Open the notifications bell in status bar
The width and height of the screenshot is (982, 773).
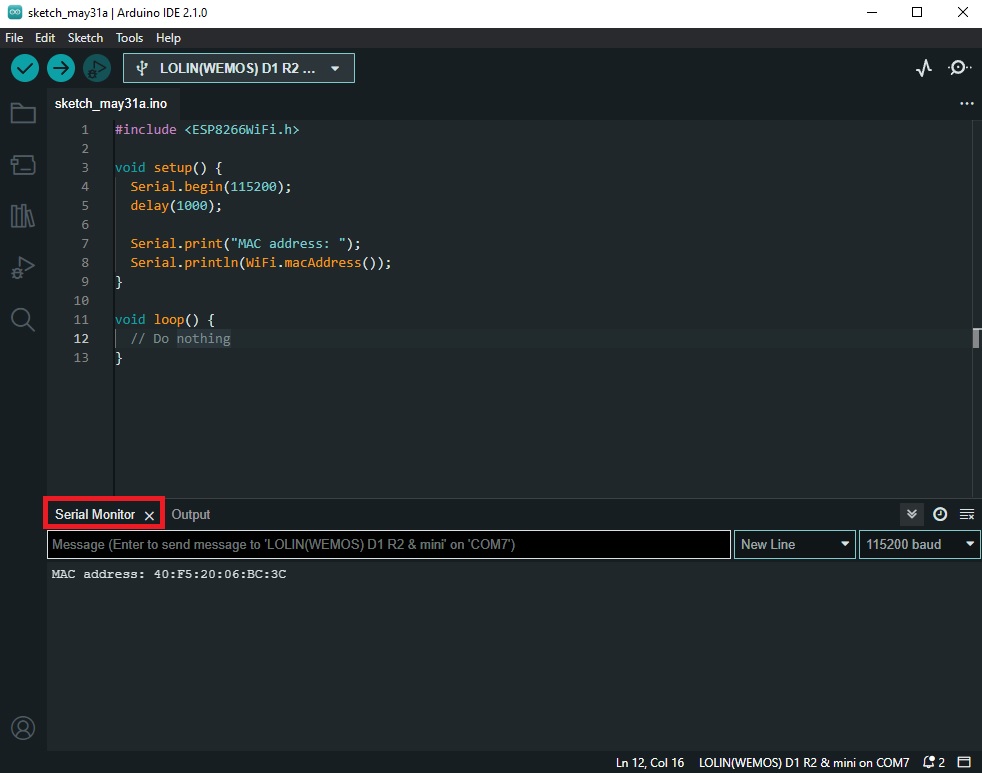932,762
